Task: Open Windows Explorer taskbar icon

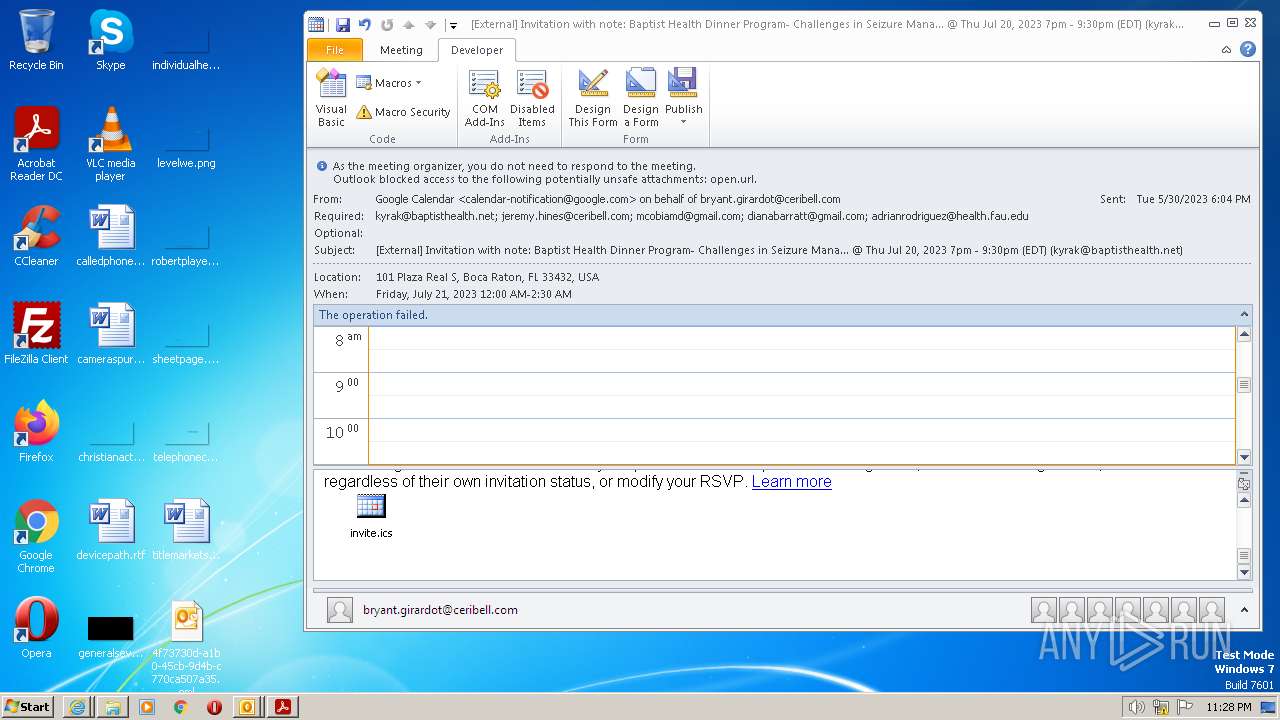Action: (112, 707)
